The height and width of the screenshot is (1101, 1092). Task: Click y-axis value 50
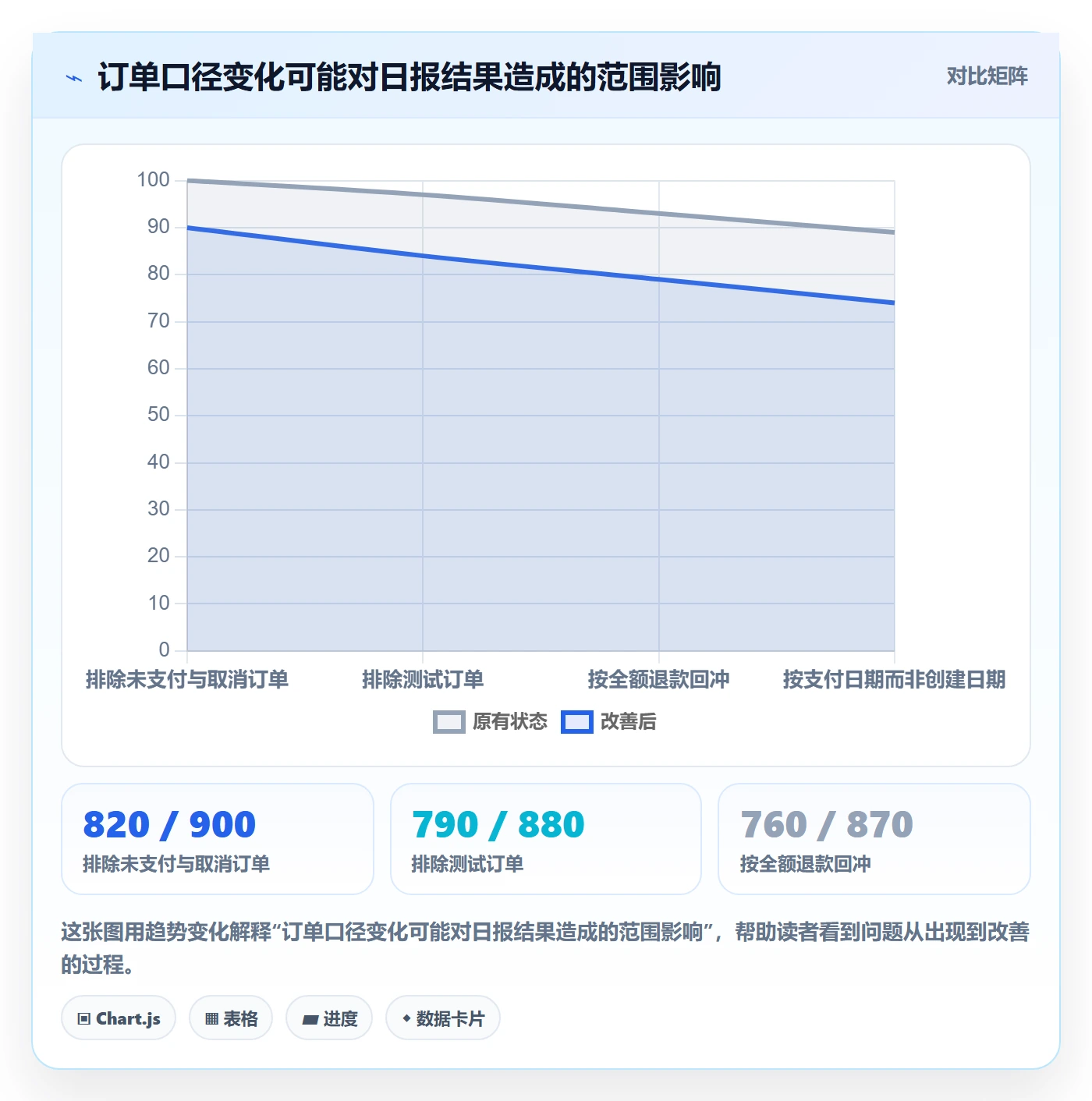pyautogui.click(x=158, y=415)
